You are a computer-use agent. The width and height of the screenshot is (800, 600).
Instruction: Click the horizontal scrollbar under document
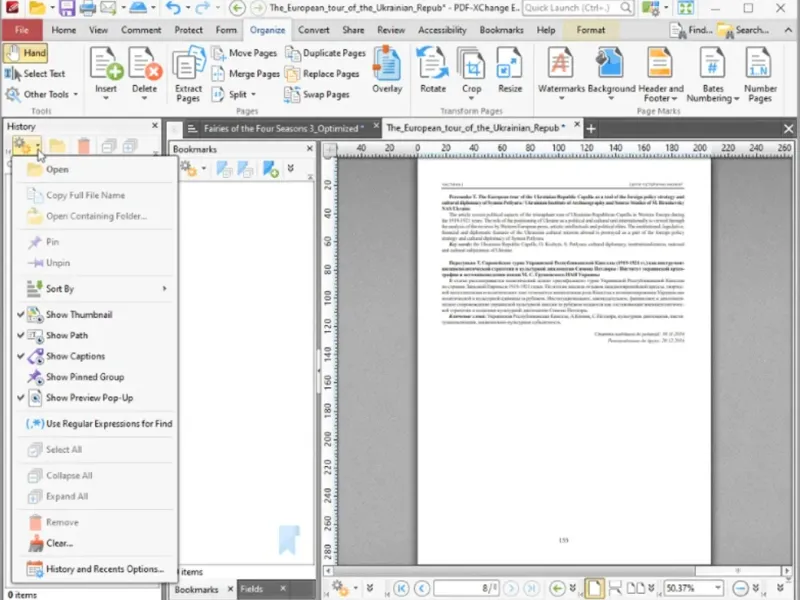pos(557,571)
